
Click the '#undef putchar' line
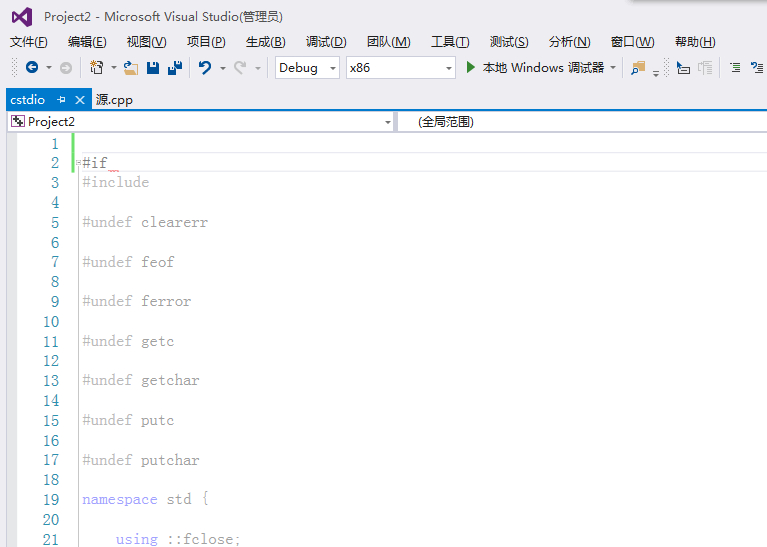(141, 460)
